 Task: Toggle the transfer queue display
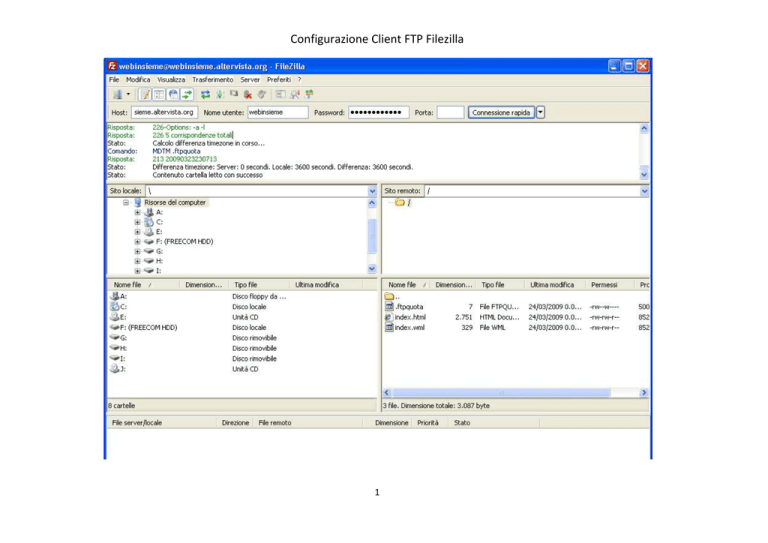[185, 94]
